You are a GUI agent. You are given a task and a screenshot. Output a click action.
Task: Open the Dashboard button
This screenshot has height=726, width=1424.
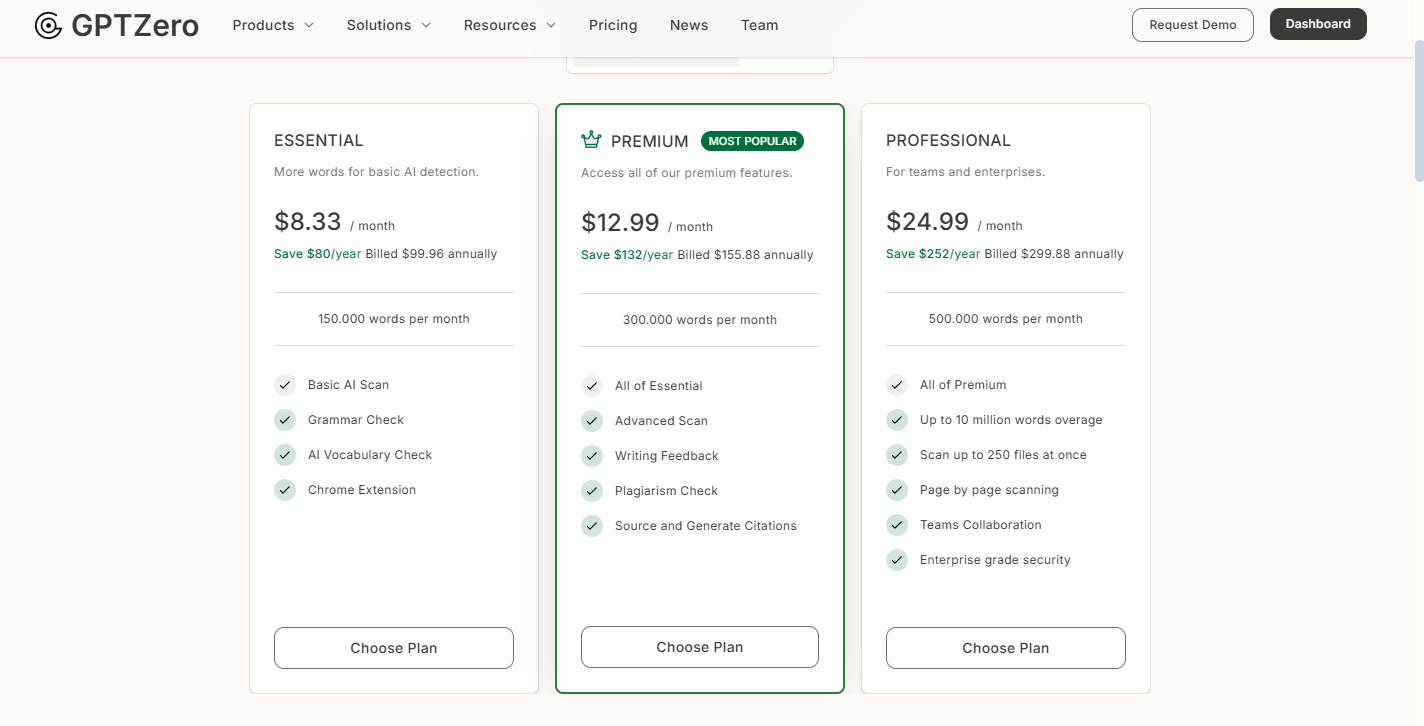pyautogui.click(x=1318, y=24)
